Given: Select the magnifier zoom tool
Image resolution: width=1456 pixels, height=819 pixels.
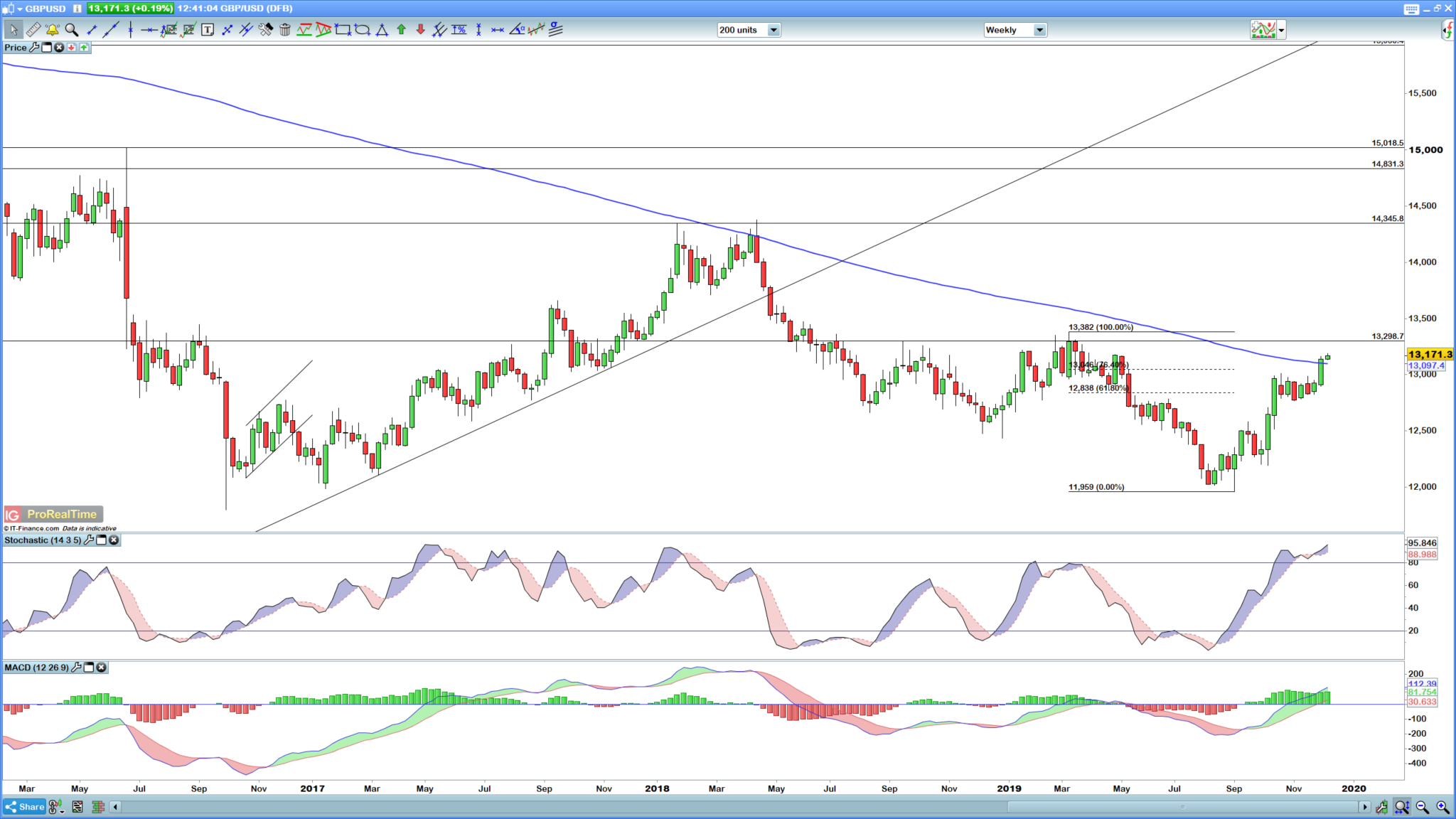Looking at the screenshot, I should point(72,30).
